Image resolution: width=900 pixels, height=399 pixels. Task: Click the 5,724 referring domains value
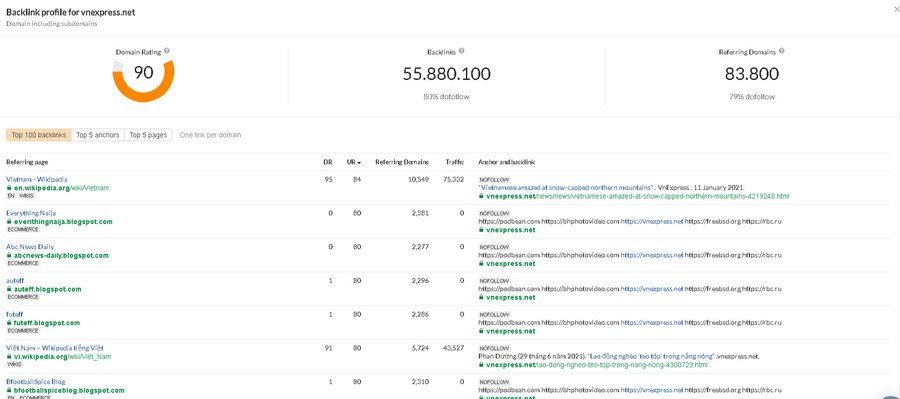click(x=420, y=348)
